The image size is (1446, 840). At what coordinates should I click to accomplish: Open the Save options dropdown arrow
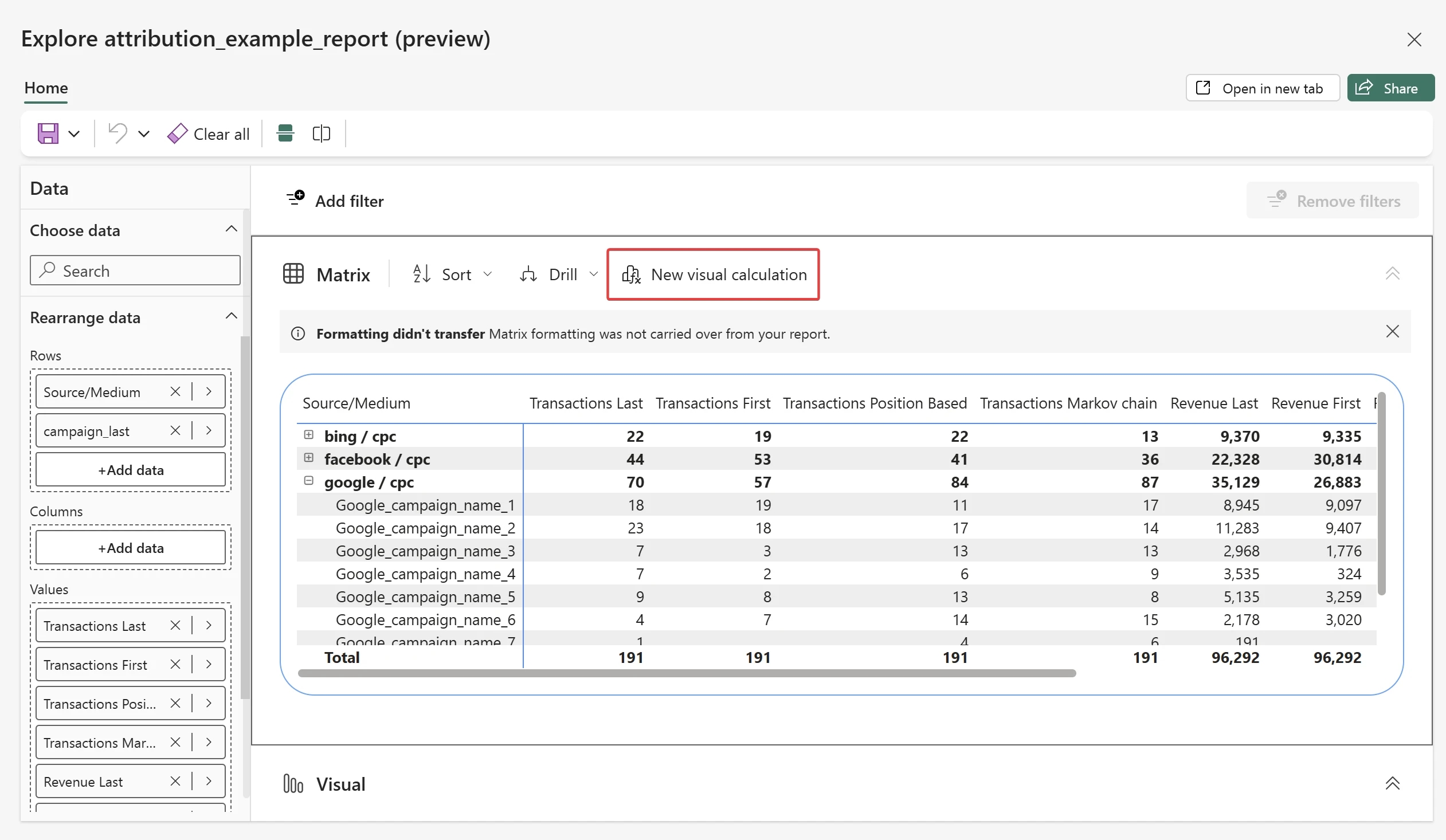pyautogui.click(x=74, y=134)
